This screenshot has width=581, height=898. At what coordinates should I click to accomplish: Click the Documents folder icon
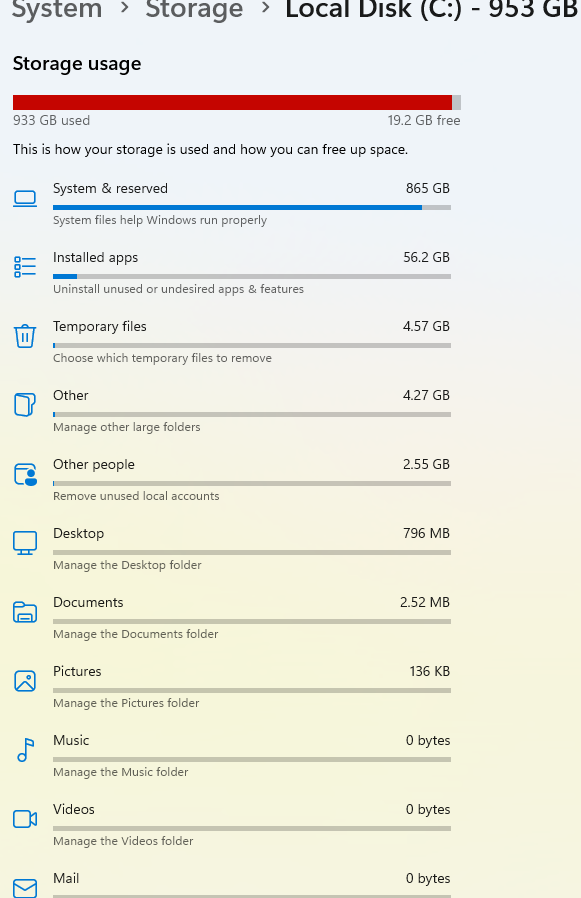pos(25,612)
